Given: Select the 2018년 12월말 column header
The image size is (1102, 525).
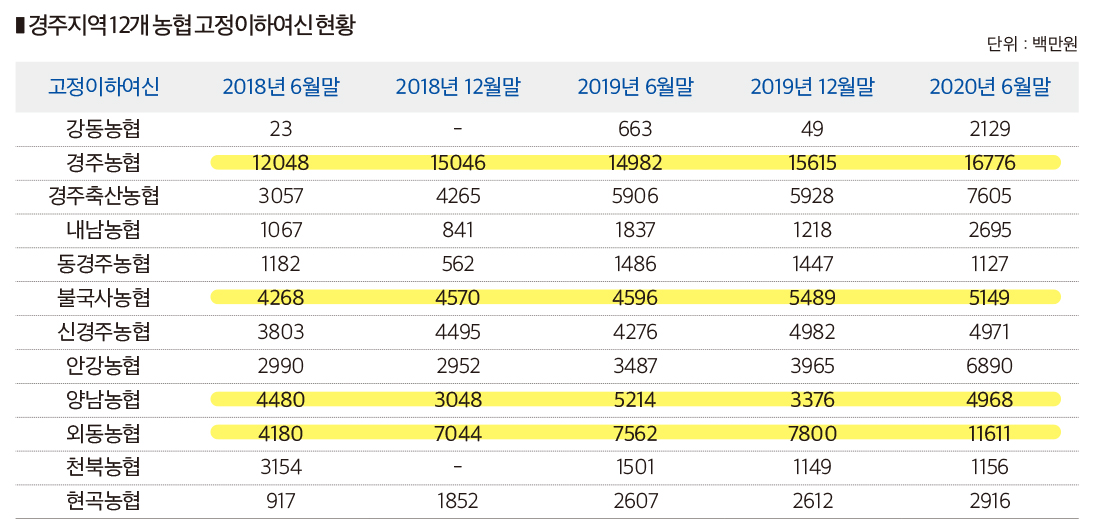Looking at the screenshot, I should coord(458,87).
